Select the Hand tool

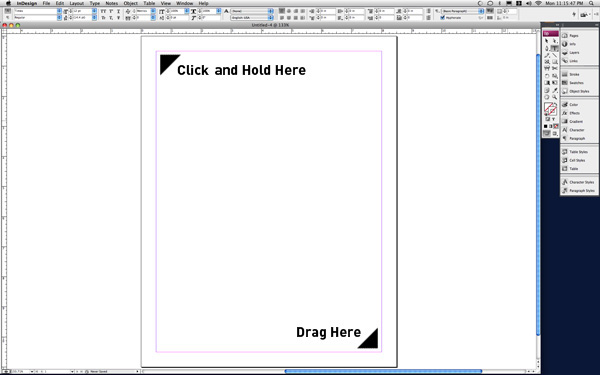tap(547, 97)
